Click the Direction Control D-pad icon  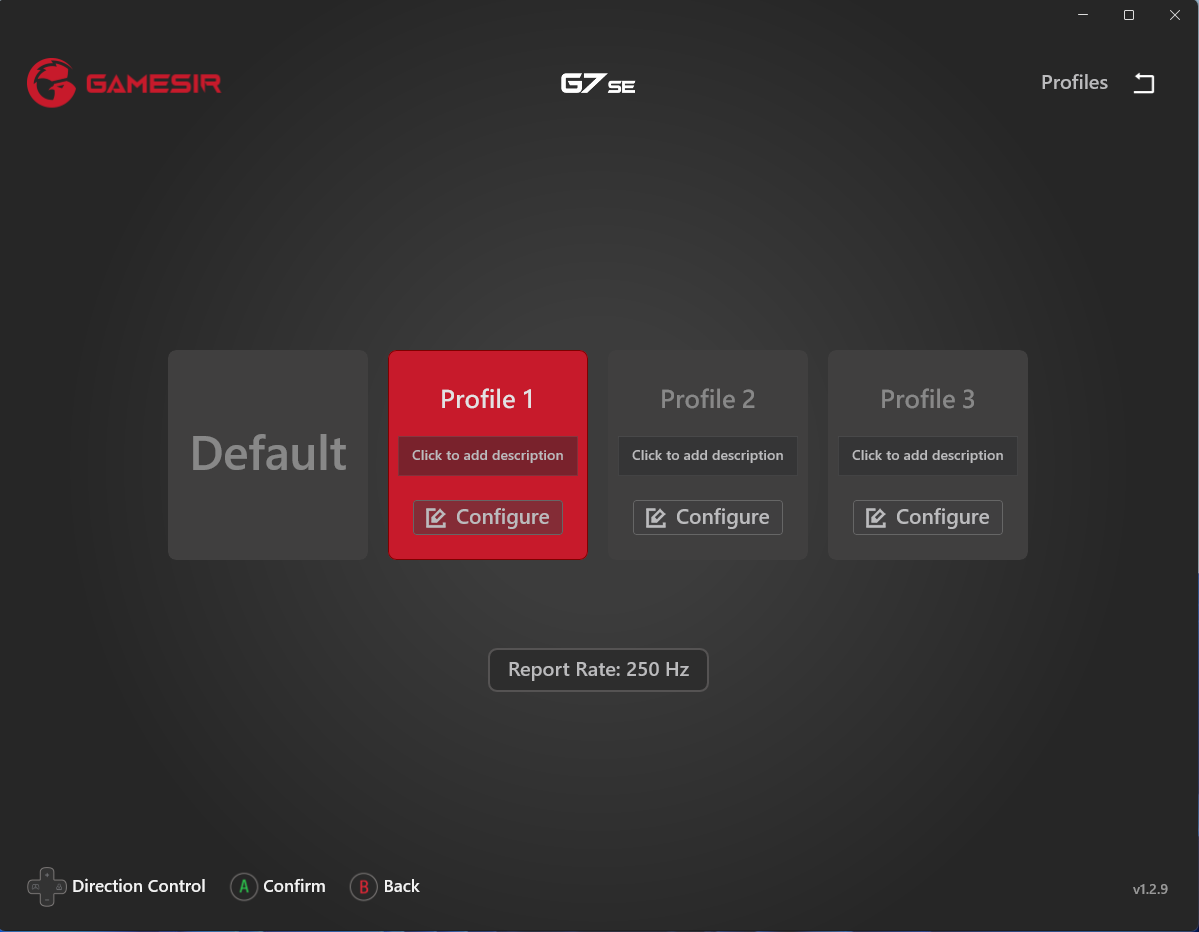point(46,887)
